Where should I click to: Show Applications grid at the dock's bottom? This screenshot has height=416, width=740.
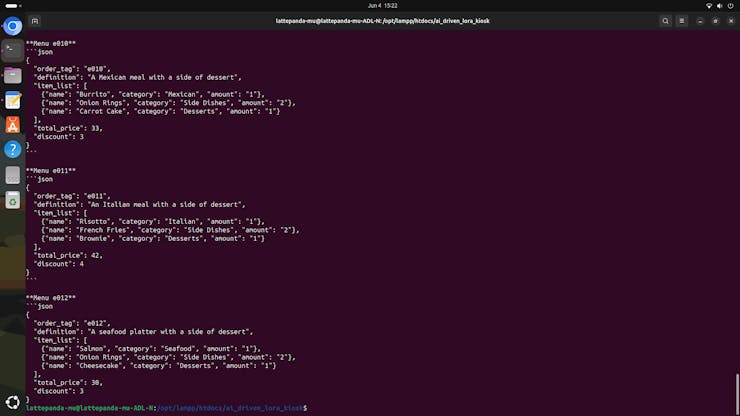click(13, 402)
